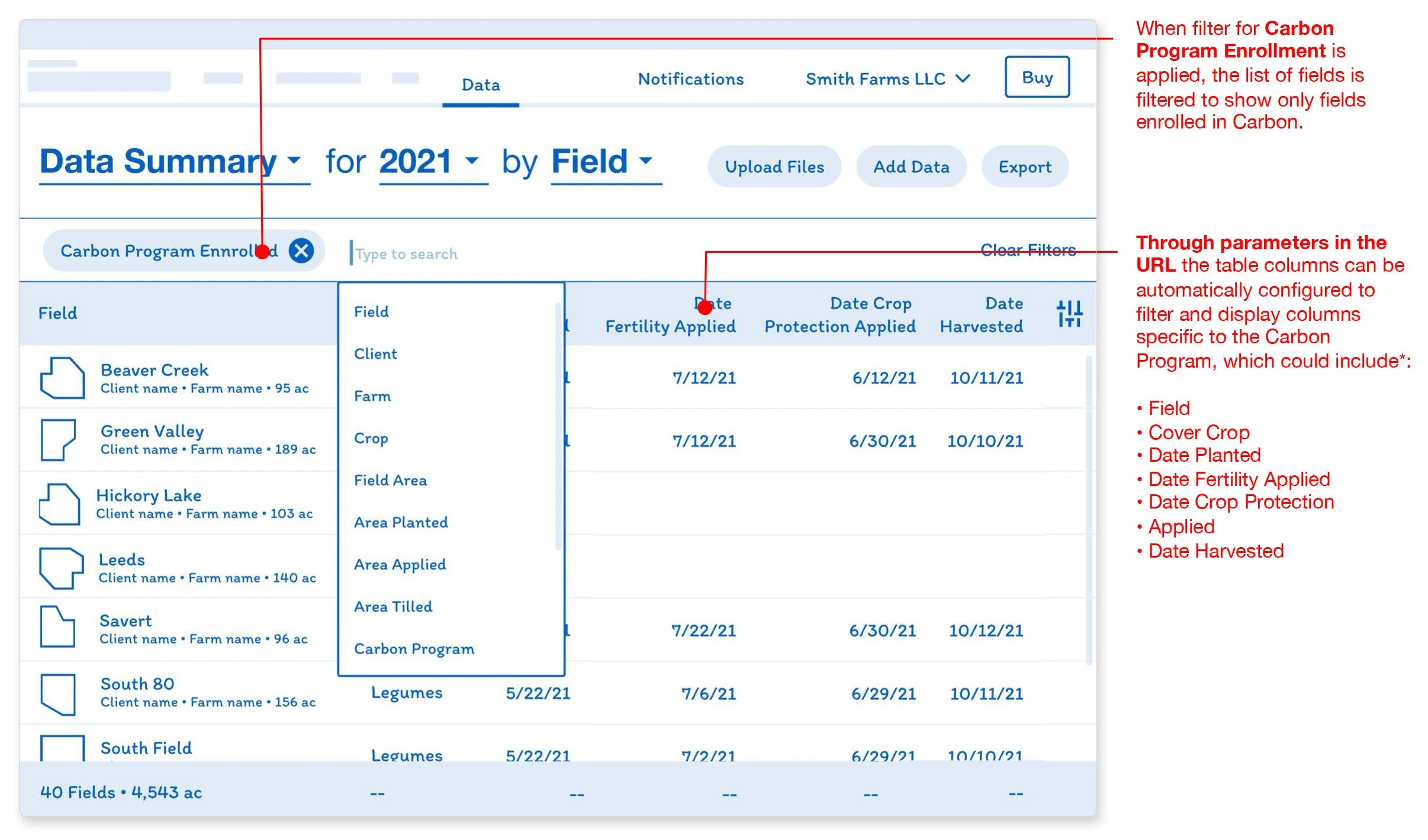Click the dropdown list's vertical scrollbar

click(x=558, y=426)
